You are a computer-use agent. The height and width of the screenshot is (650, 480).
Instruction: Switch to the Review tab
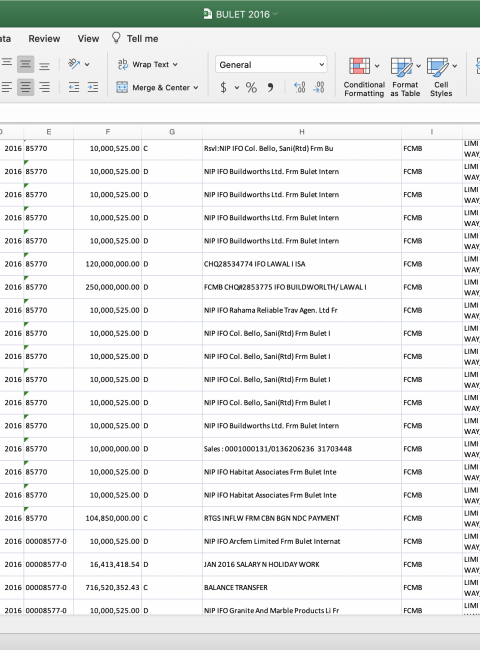click(44, 39)
